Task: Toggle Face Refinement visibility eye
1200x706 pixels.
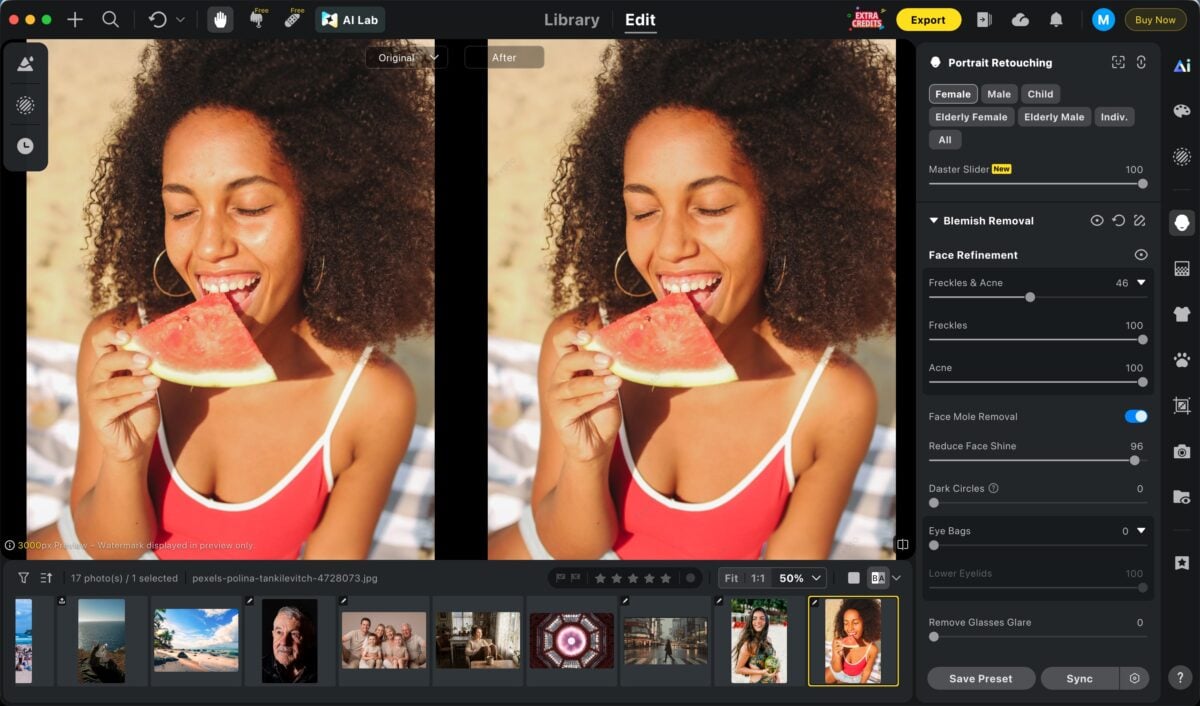Action: [x=1140, y=255]
